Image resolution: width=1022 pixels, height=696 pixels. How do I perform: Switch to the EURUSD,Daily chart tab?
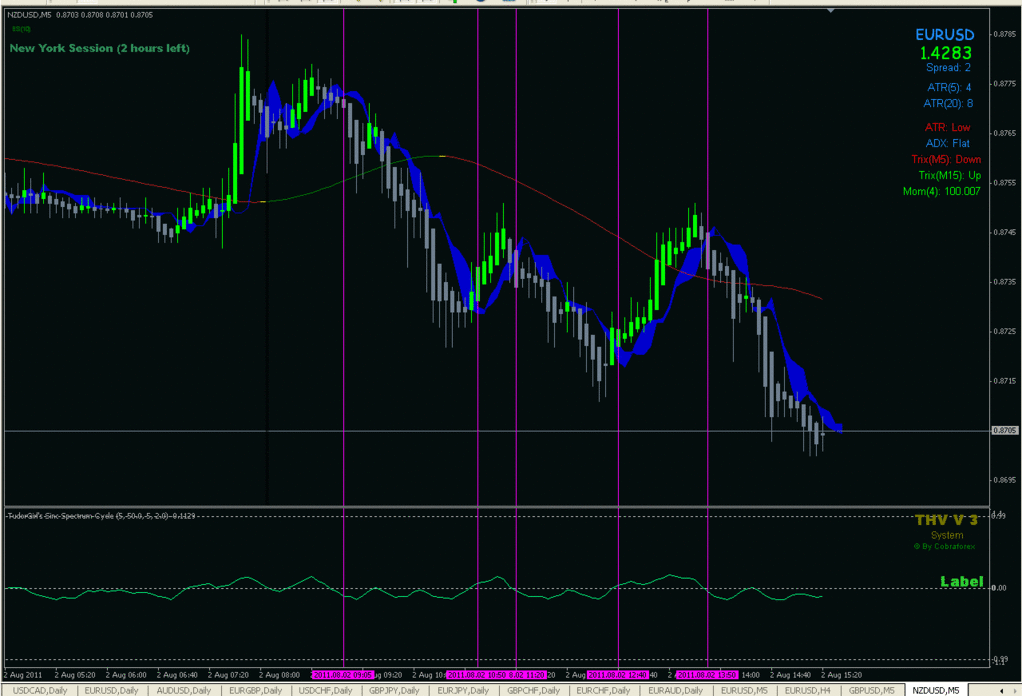pyautogui.click(x=112, y=690)
